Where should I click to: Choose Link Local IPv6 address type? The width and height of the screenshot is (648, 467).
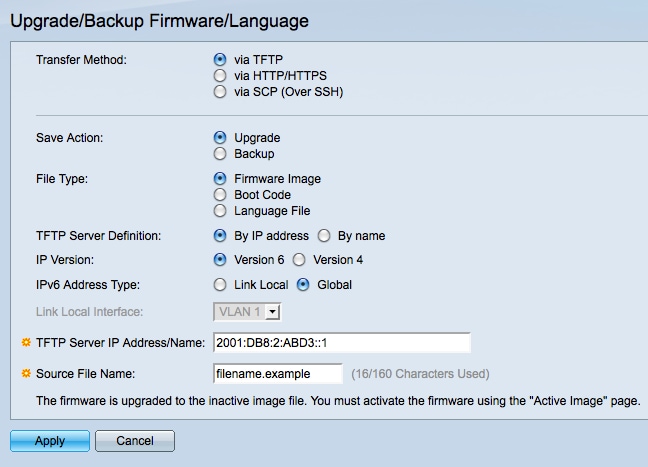pos(220,285)
